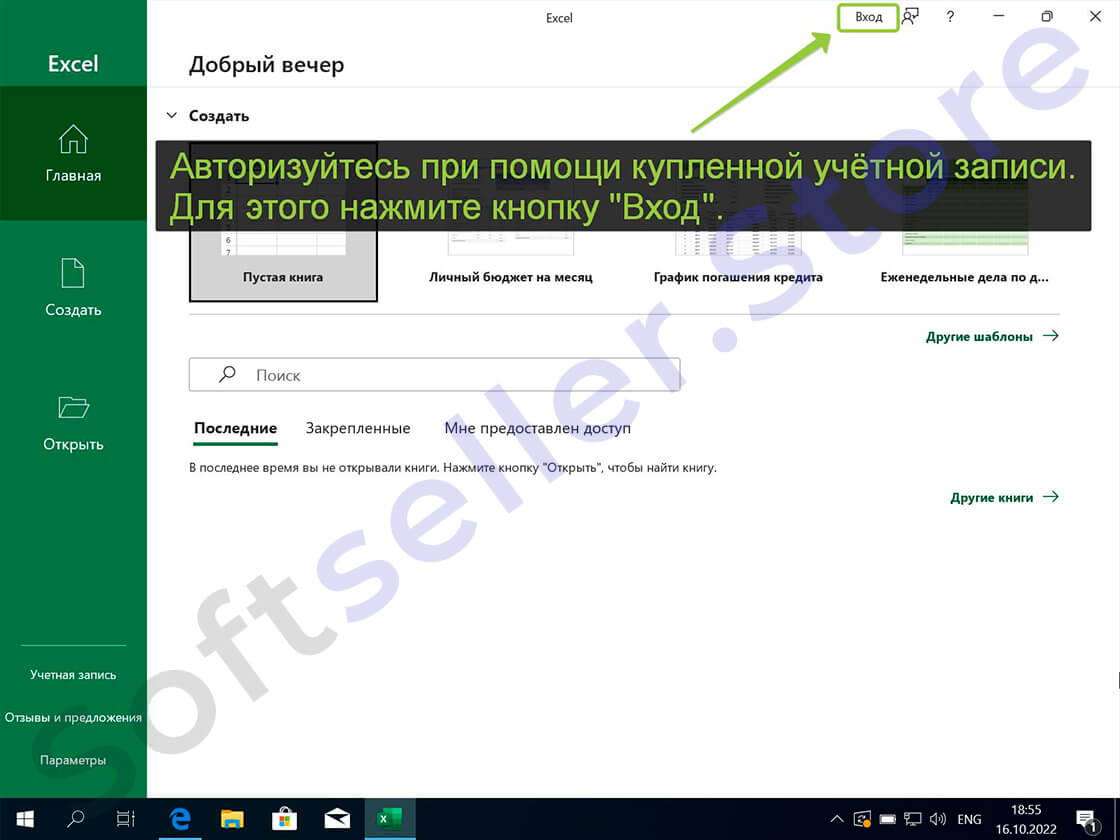Open the notification center icon

click(1087, 820)
